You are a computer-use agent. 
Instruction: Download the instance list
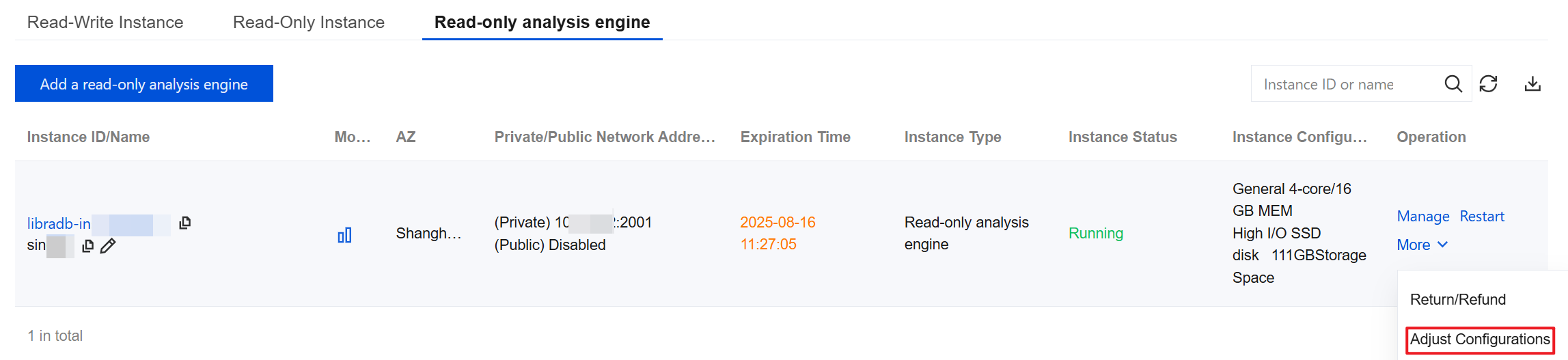pyautogui.click(x=1532, y=84)
